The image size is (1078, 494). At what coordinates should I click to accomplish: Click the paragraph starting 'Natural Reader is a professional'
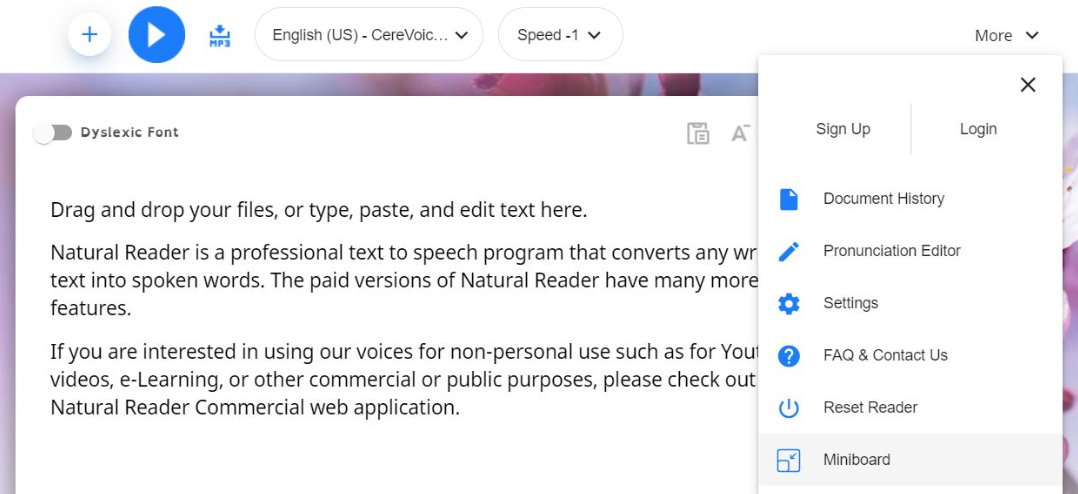404,280
